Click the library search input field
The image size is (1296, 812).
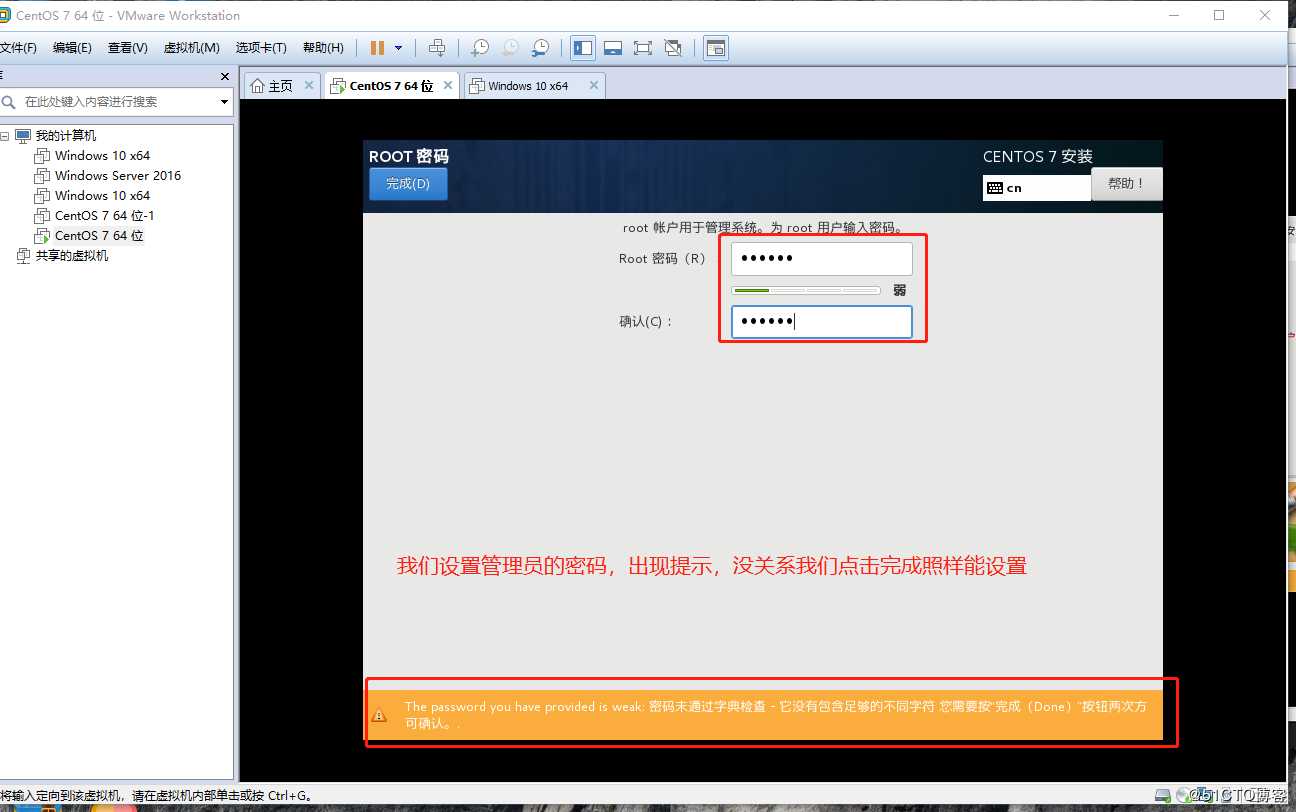point(118,102)
